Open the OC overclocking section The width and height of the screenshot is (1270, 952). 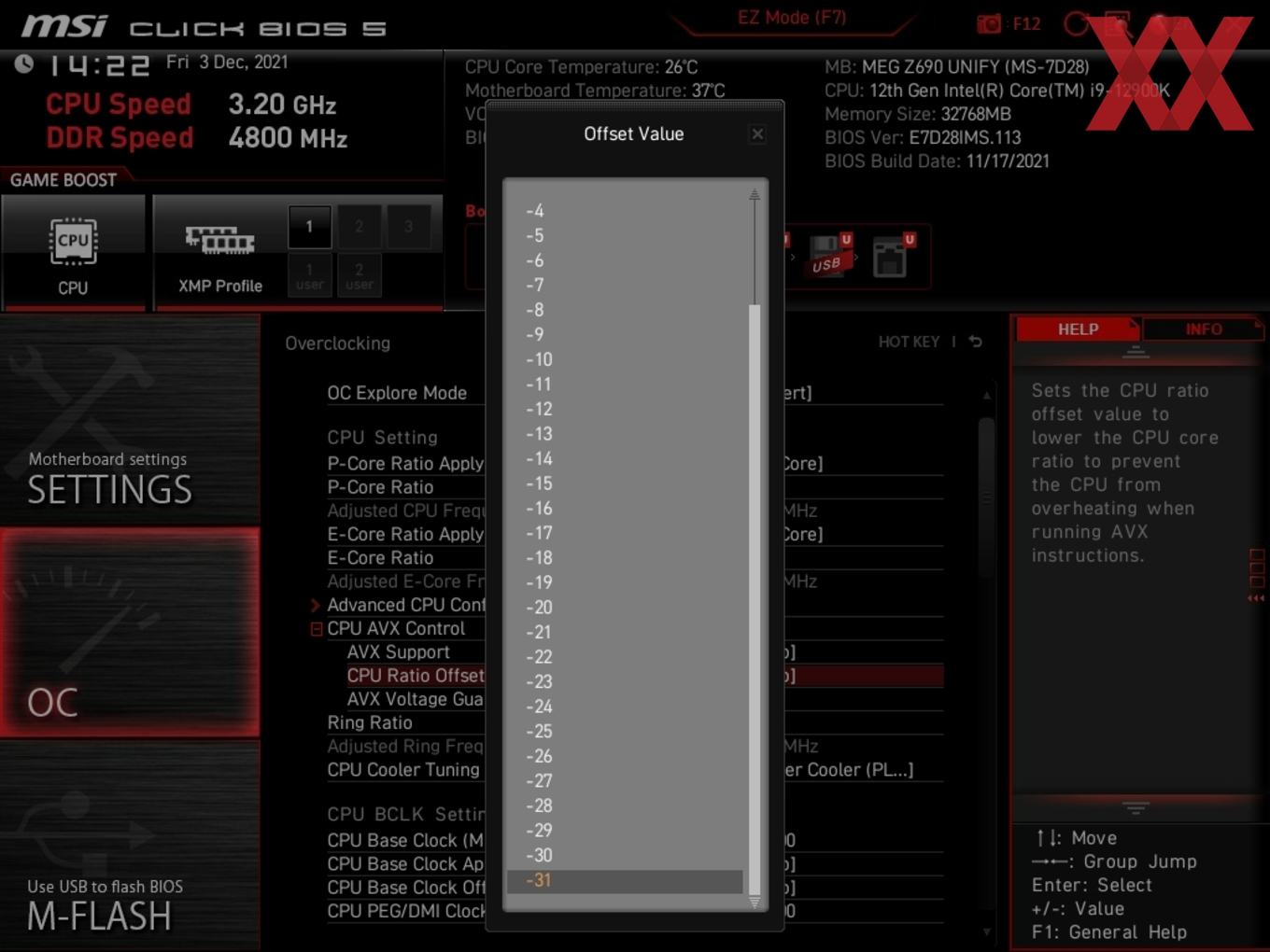coord(130,632)
